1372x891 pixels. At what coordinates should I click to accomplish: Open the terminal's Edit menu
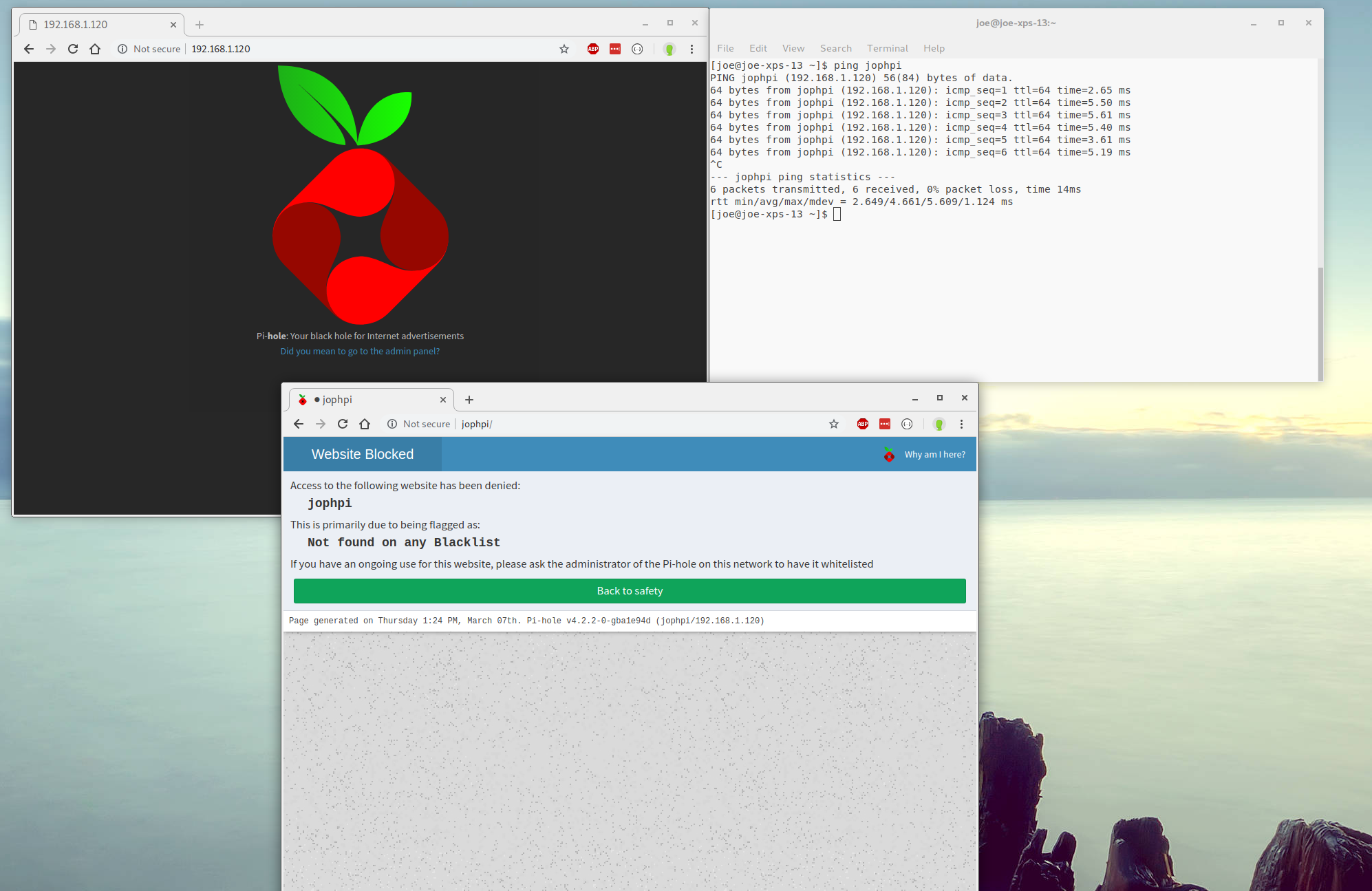(758, 48)
